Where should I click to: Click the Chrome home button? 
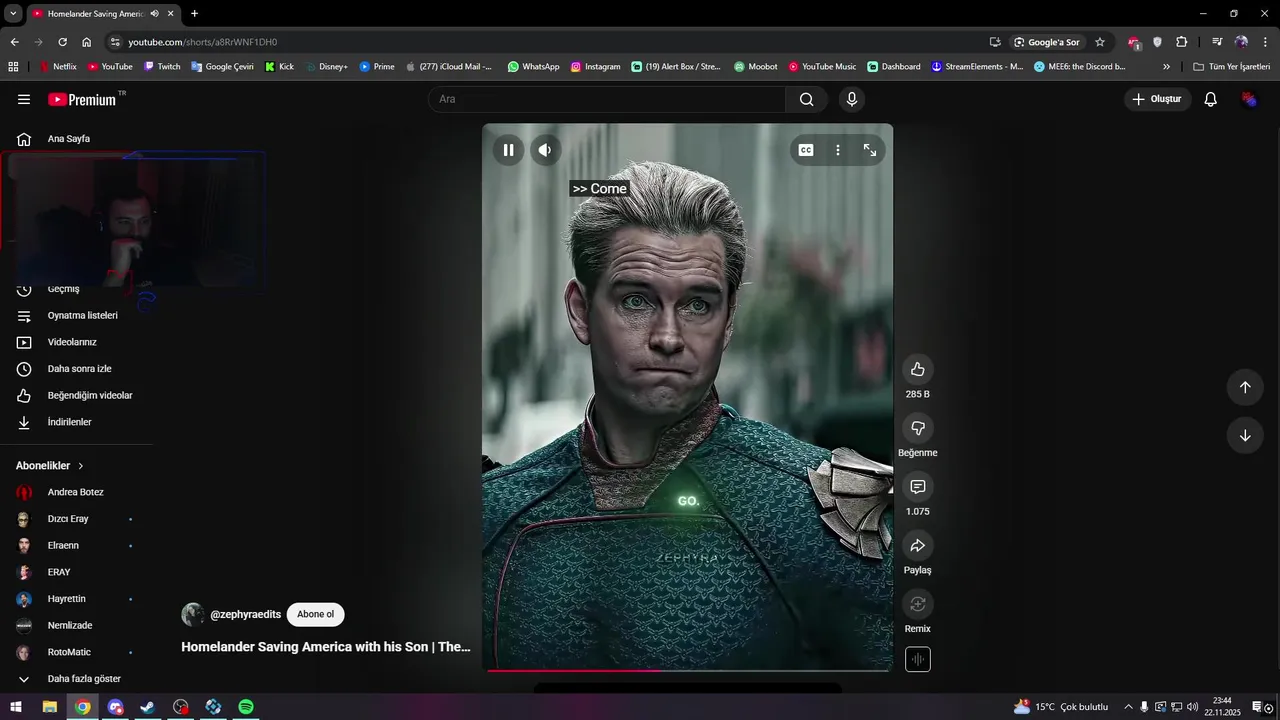point(86,42)
